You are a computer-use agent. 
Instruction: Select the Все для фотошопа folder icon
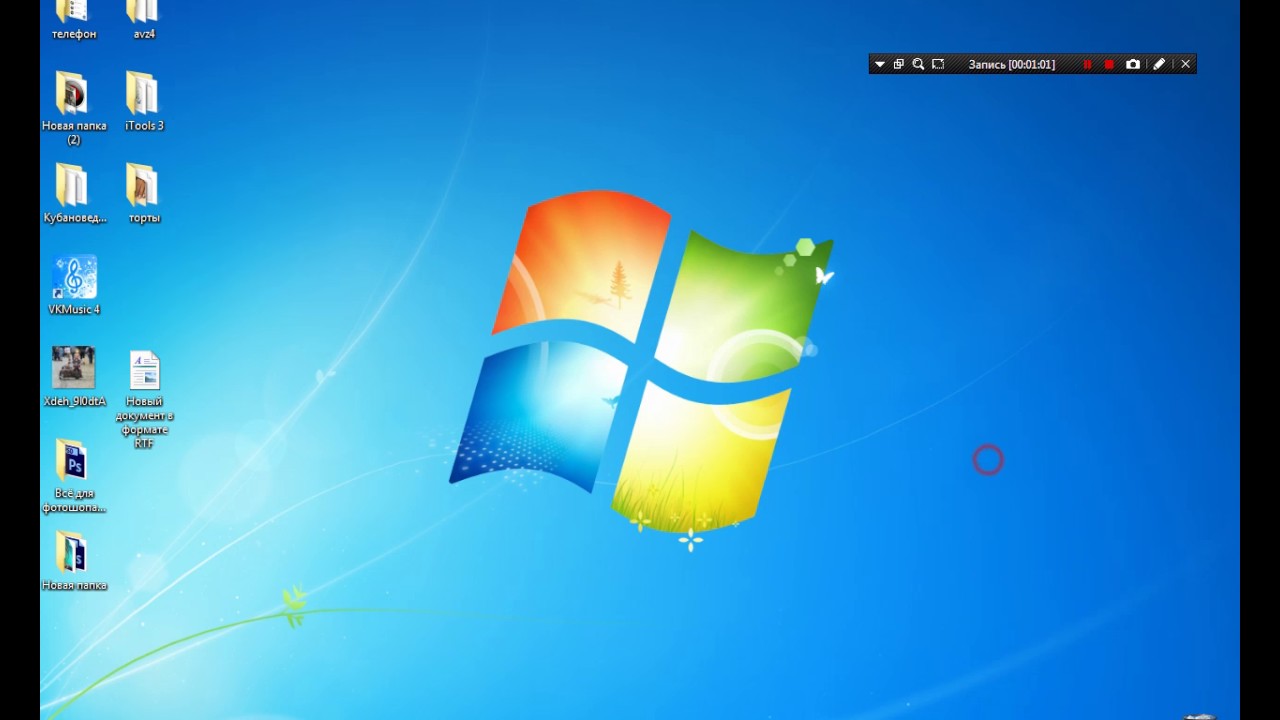pyautogui.click(x=74, y=462)
